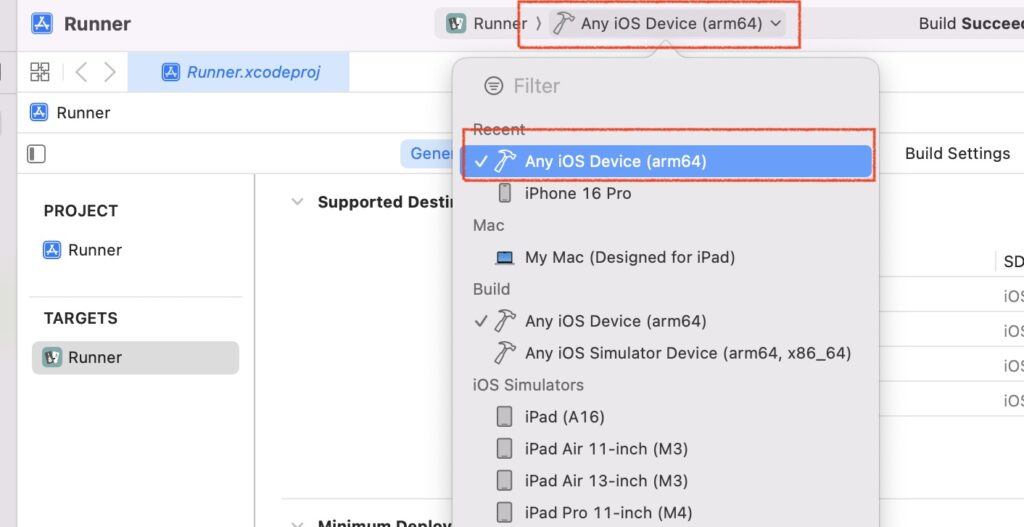
Task: Open the Any iOS Device destination dropdown
Action: pyautogui.click(x=667, y=24)
